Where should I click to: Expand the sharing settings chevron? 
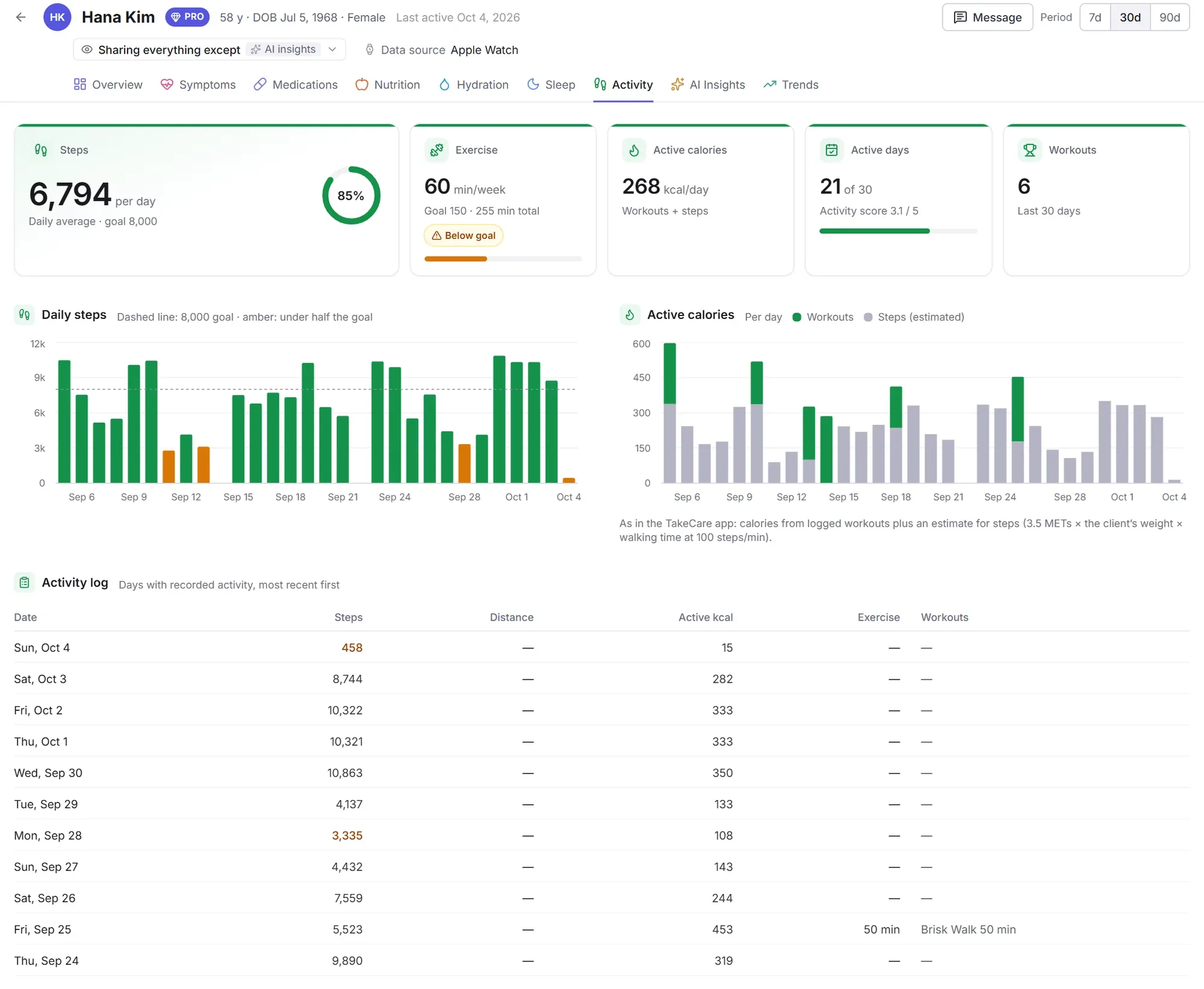[x=332, y=49]
